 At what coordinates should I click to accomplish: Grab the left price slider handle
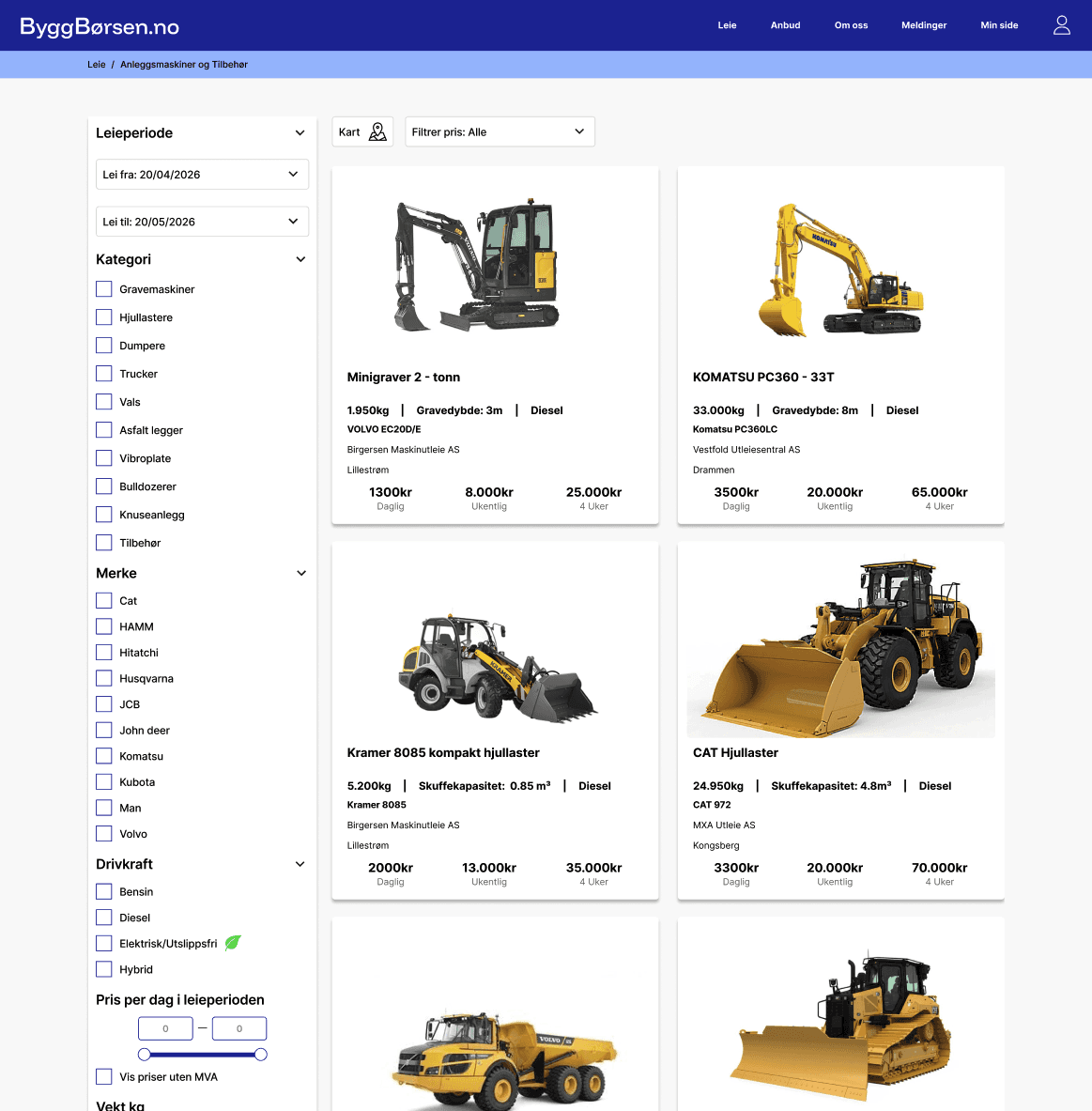pyautogui.click(x=145, y=1055)
